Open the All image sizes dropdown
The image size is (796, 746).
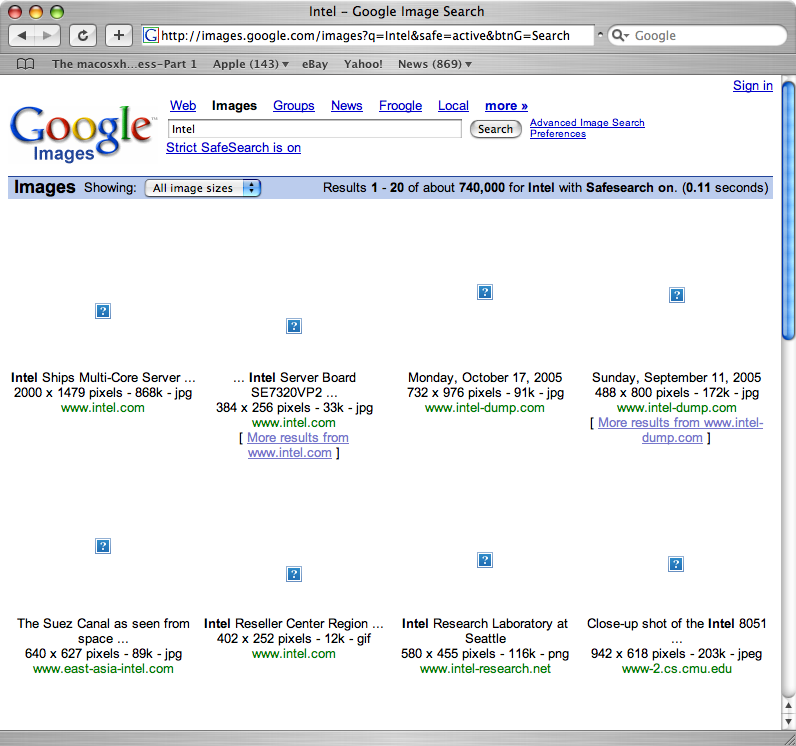tap(203, 188)
